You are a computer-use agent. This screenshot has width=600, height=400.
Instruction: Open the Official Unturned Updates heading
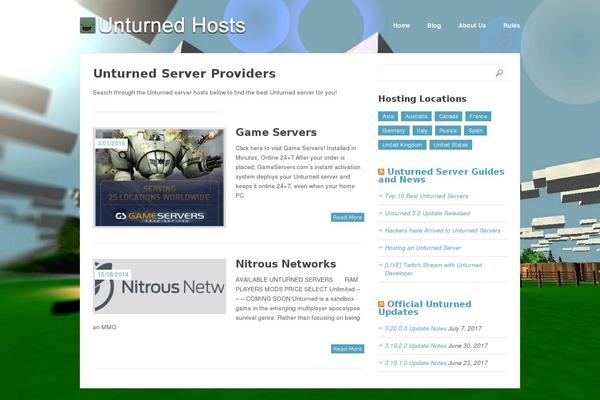click(425, 308)
